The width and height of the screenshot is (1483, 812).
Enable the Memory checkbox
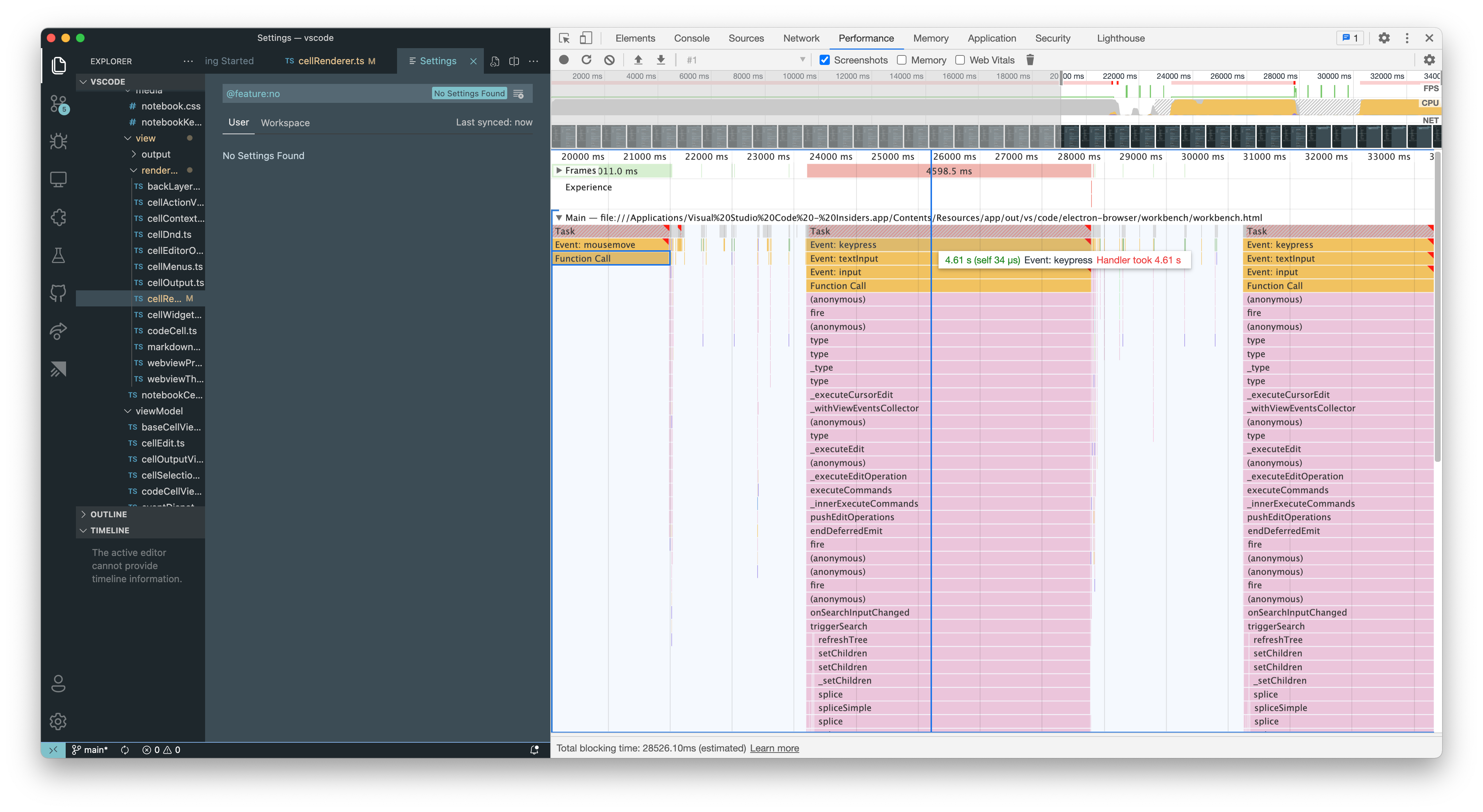point(902,60)
